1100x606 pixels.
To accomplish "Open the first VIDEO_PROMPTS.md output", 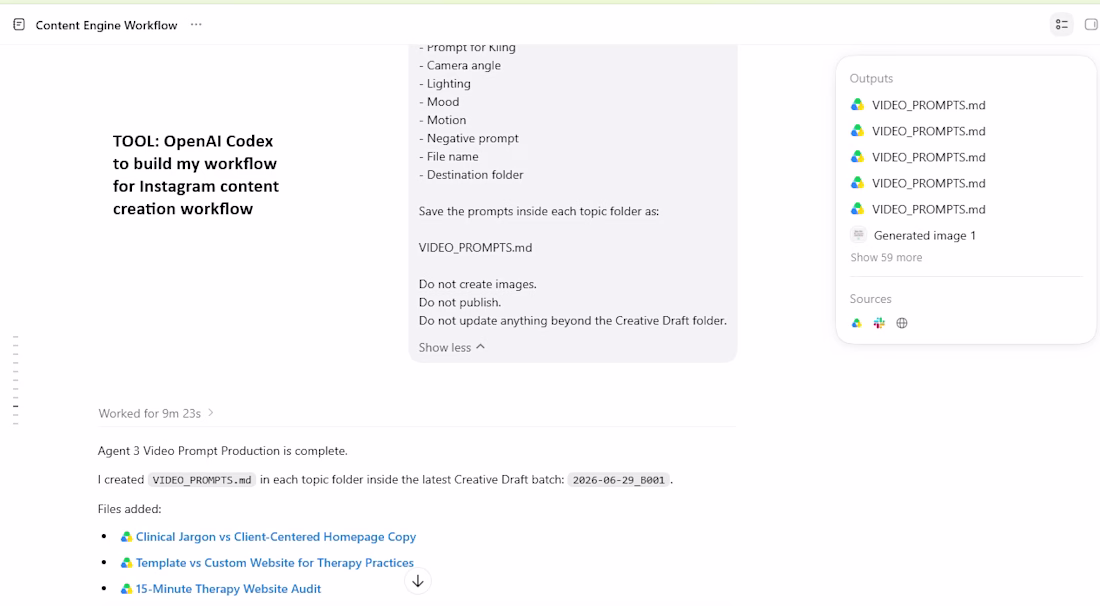I will (918, 105).
